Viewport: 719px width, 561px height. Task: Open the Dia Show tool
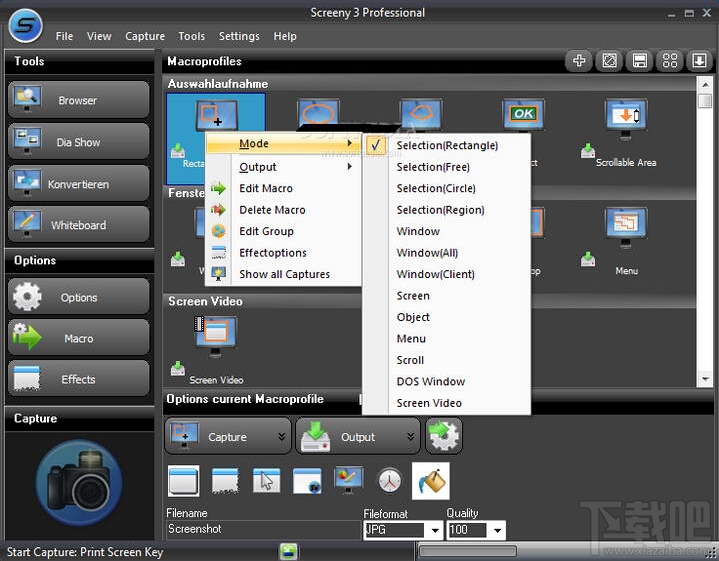(x=79, y=141)
